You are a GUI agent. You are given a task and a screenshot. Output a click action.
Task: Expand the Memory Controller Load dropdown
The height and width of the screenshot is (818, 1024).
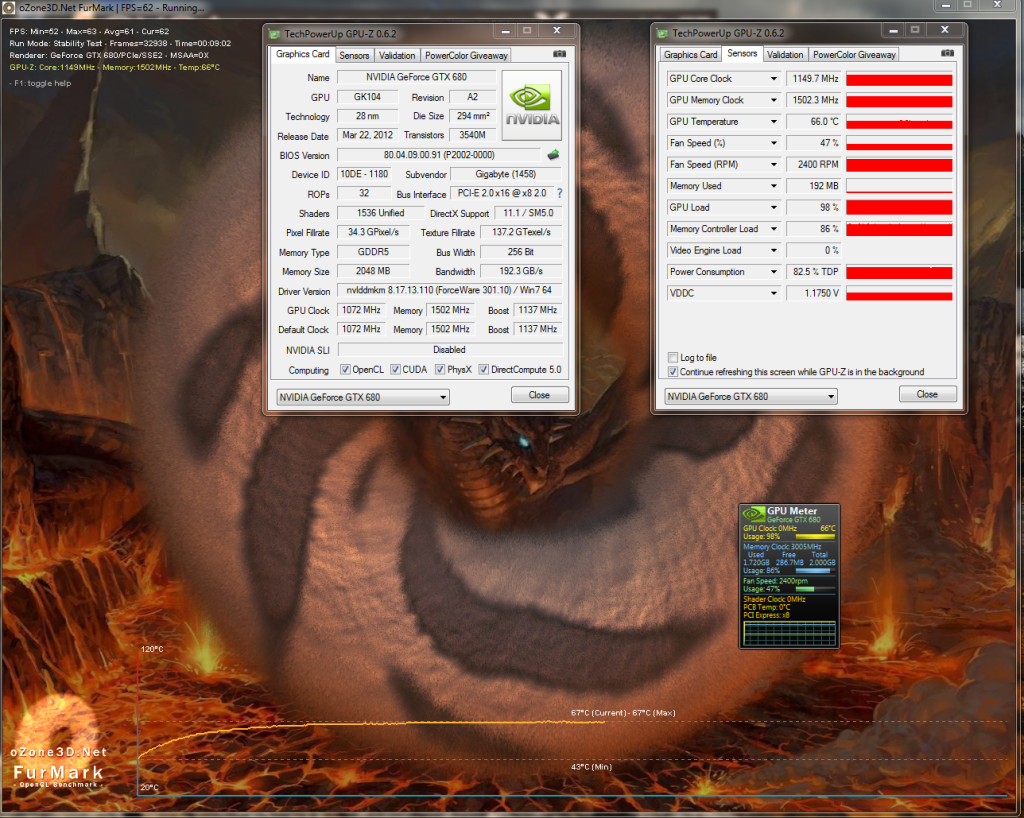coord(773,229)
